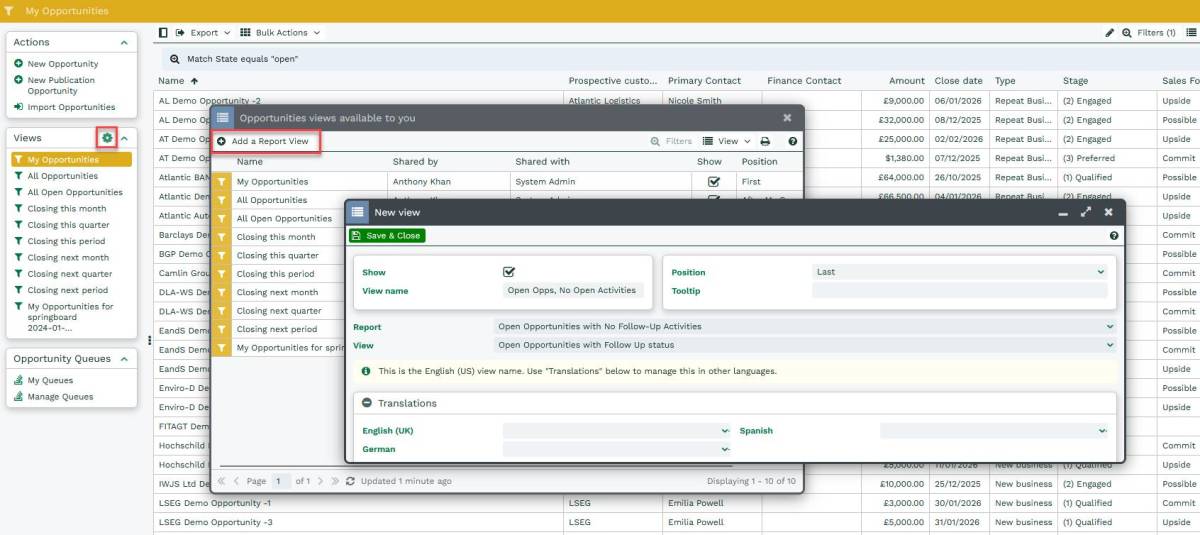Click the edit pencil icon in top toolbar
The image size is (1200, 535).
1109,33
